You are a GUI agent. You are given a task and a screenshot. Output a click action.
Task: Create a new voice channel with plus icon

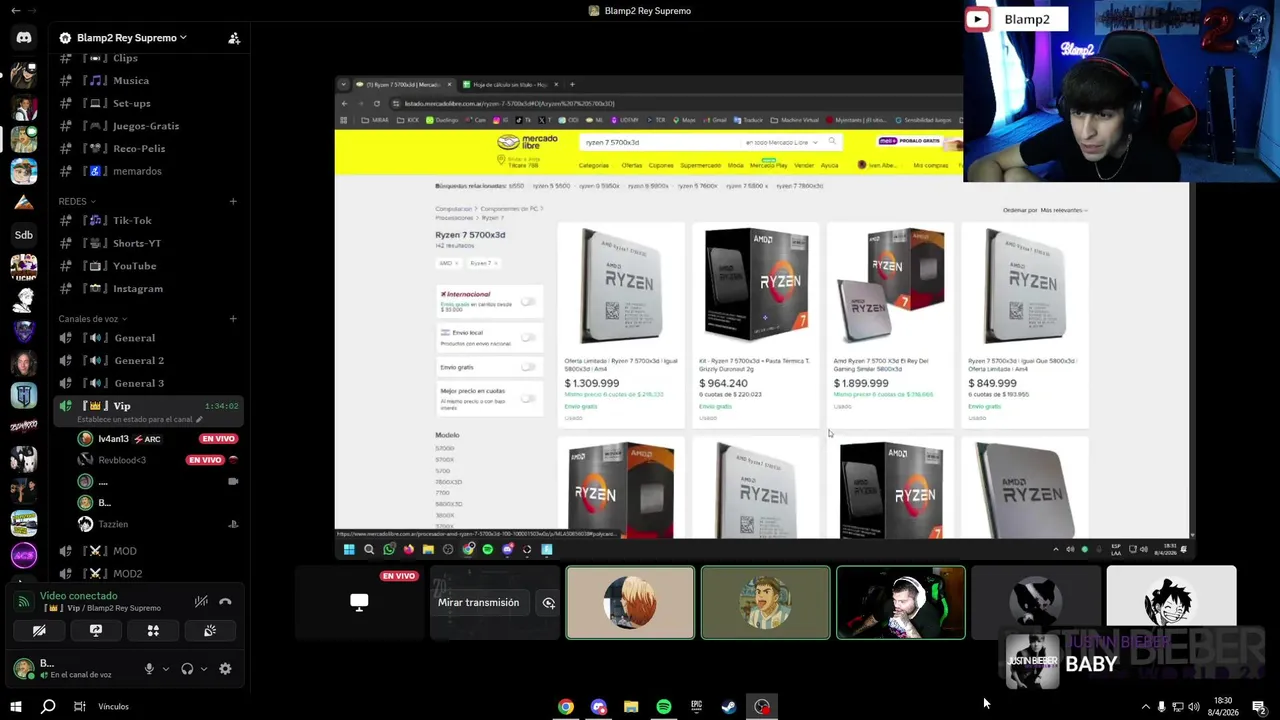tap(233, 319)
